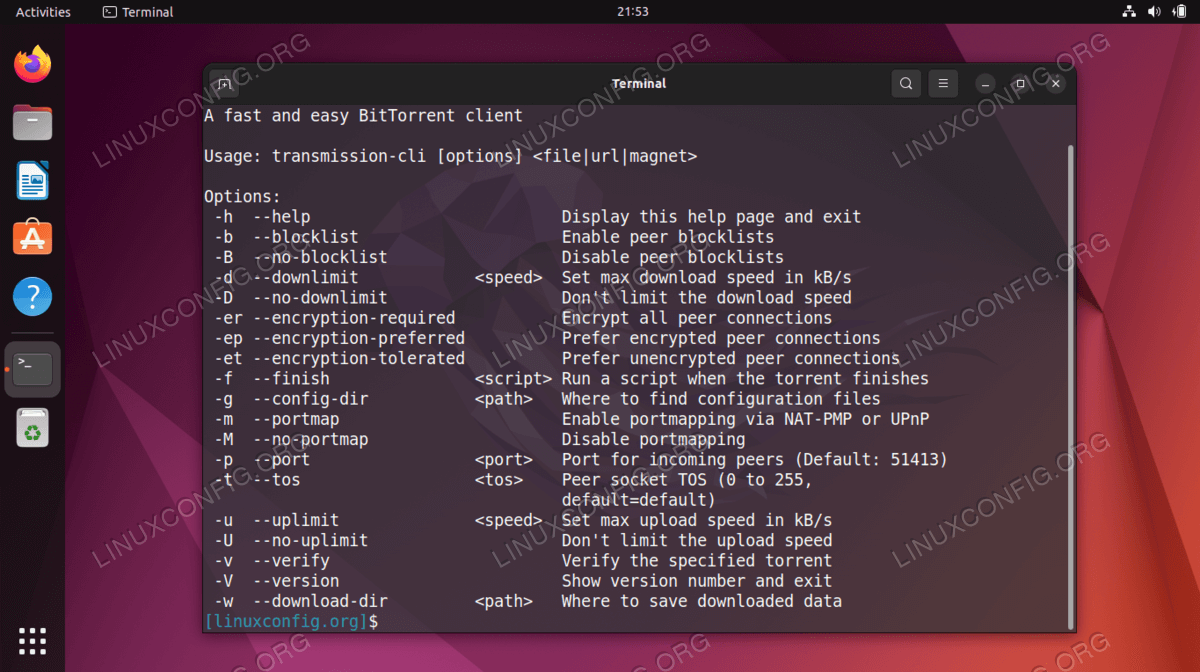Screen dimensions: 1200x672
Task: Open Firefox from the dock
Action: pos(32,65)
